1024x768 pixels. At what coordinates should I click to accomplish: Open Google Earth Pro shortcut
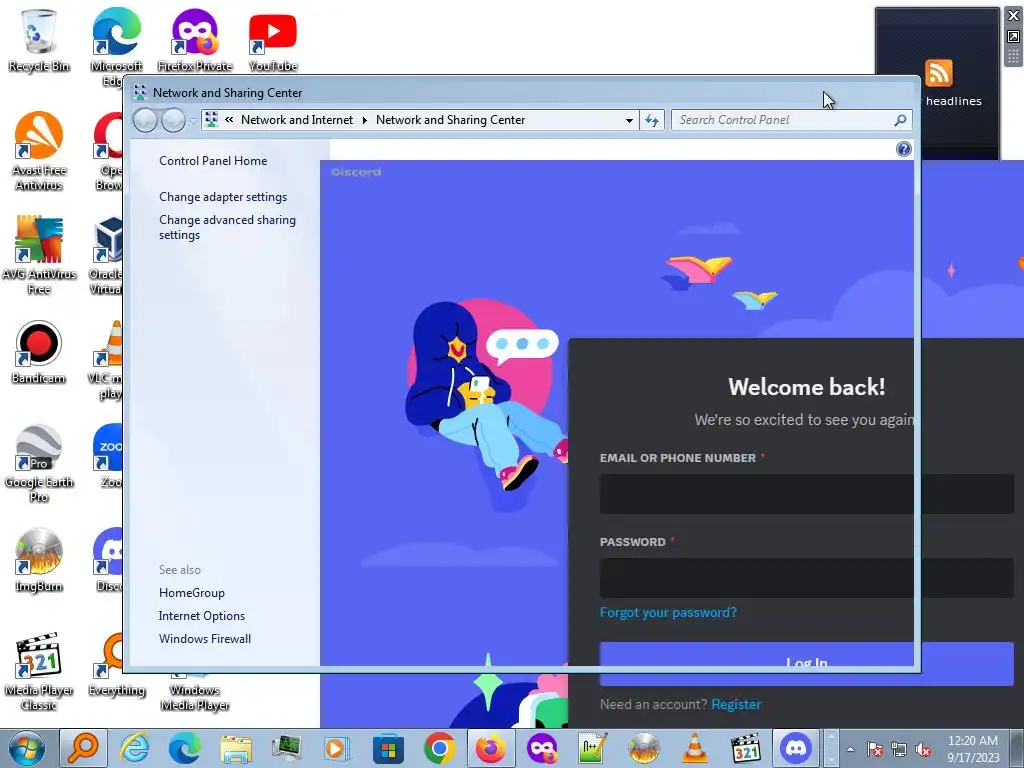[39, 464]
